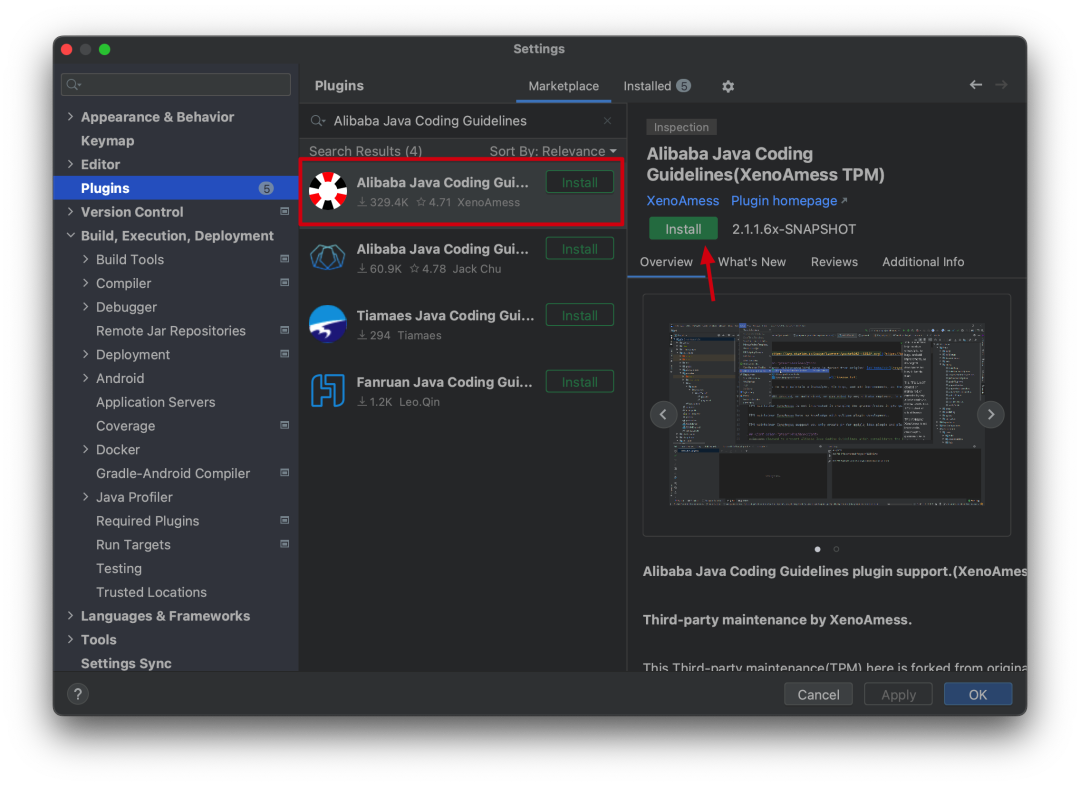Click the Apply button
1080x786 pixels.
[x=898, y=694]
